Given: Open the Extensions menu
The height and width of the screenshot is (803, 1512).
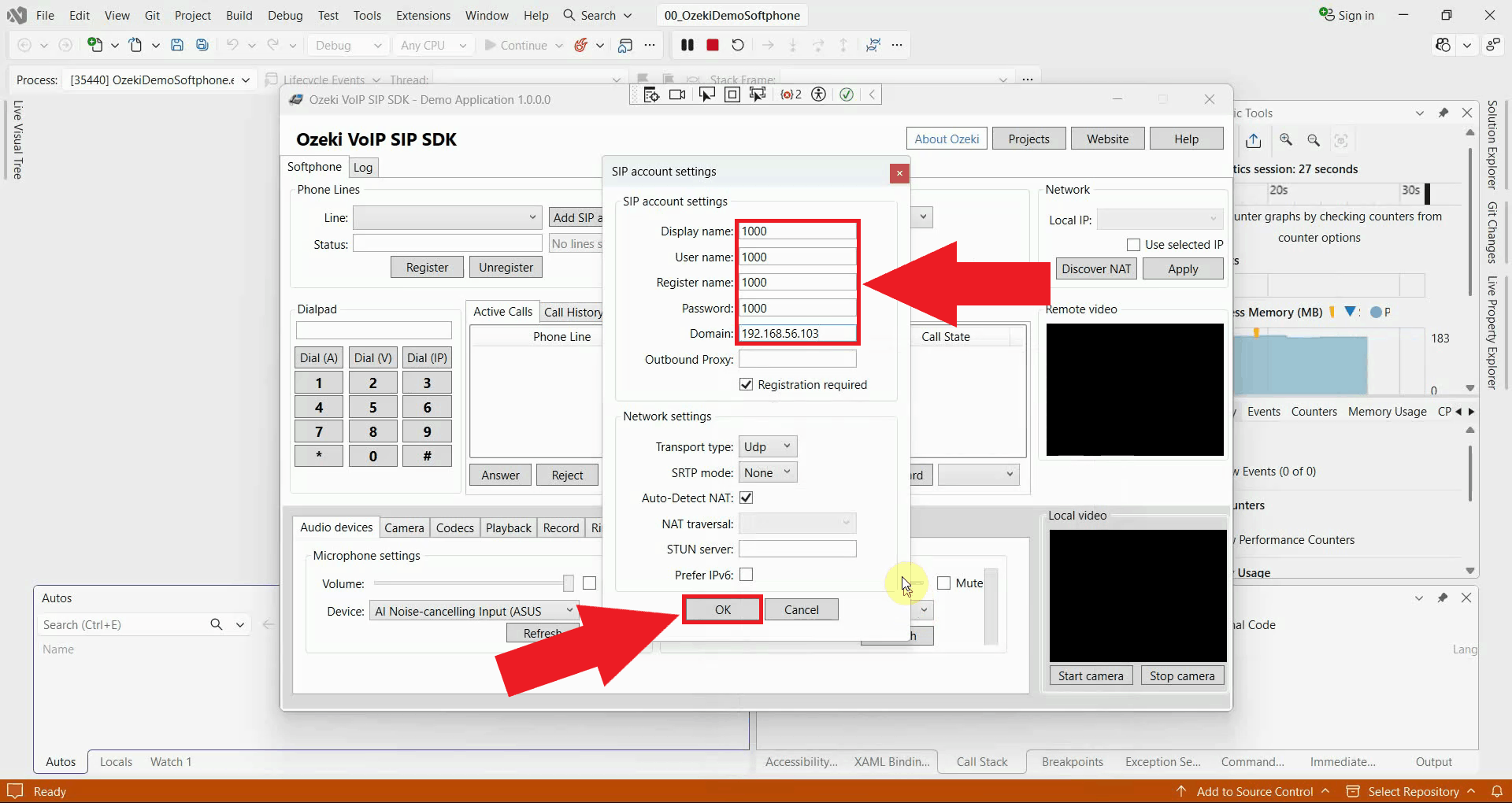Looking at the screenshot, I should [423, 15].
